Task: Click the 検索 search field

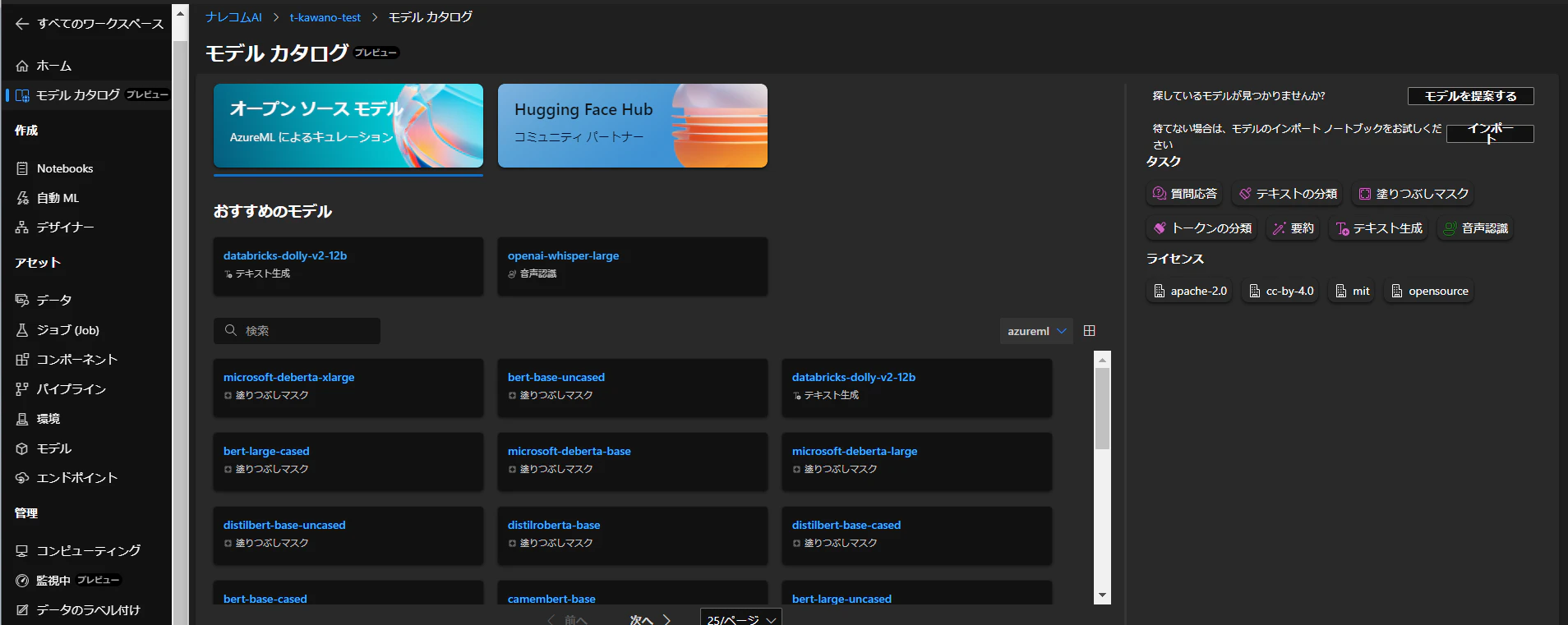Action: click(x=297, y=331)
